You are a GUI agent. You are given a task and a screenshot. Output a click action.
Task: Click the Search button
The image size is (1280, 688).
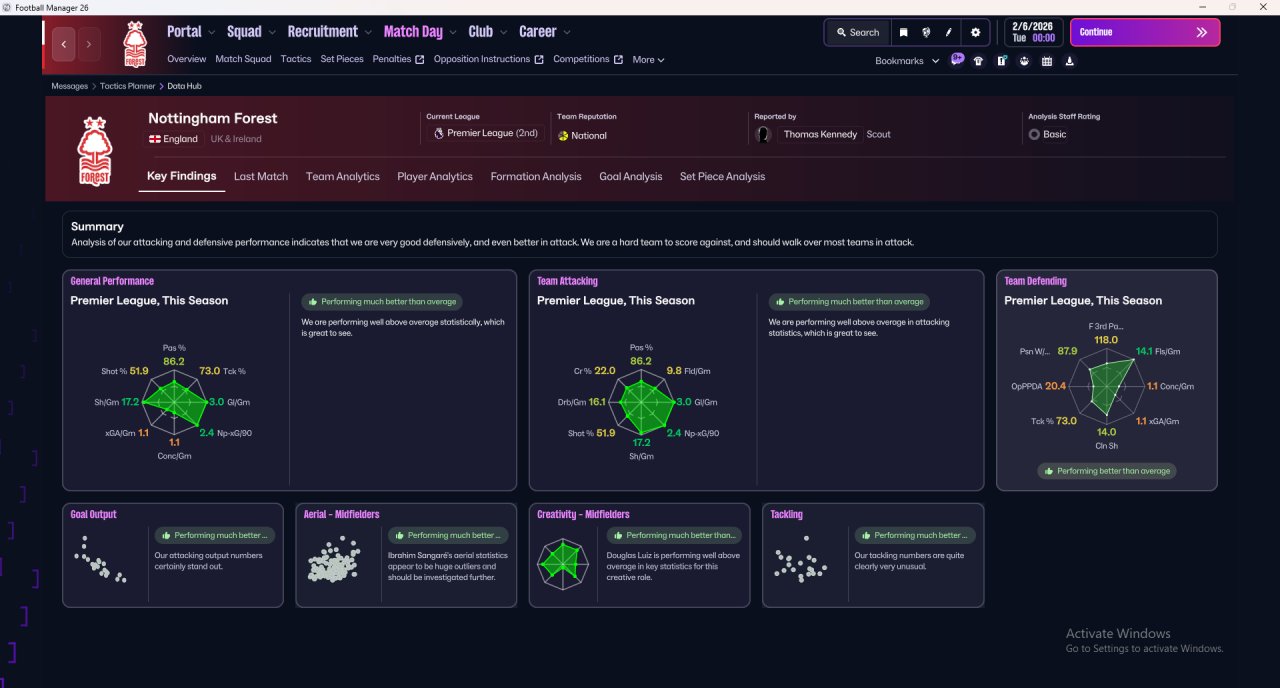pos(857,32)
